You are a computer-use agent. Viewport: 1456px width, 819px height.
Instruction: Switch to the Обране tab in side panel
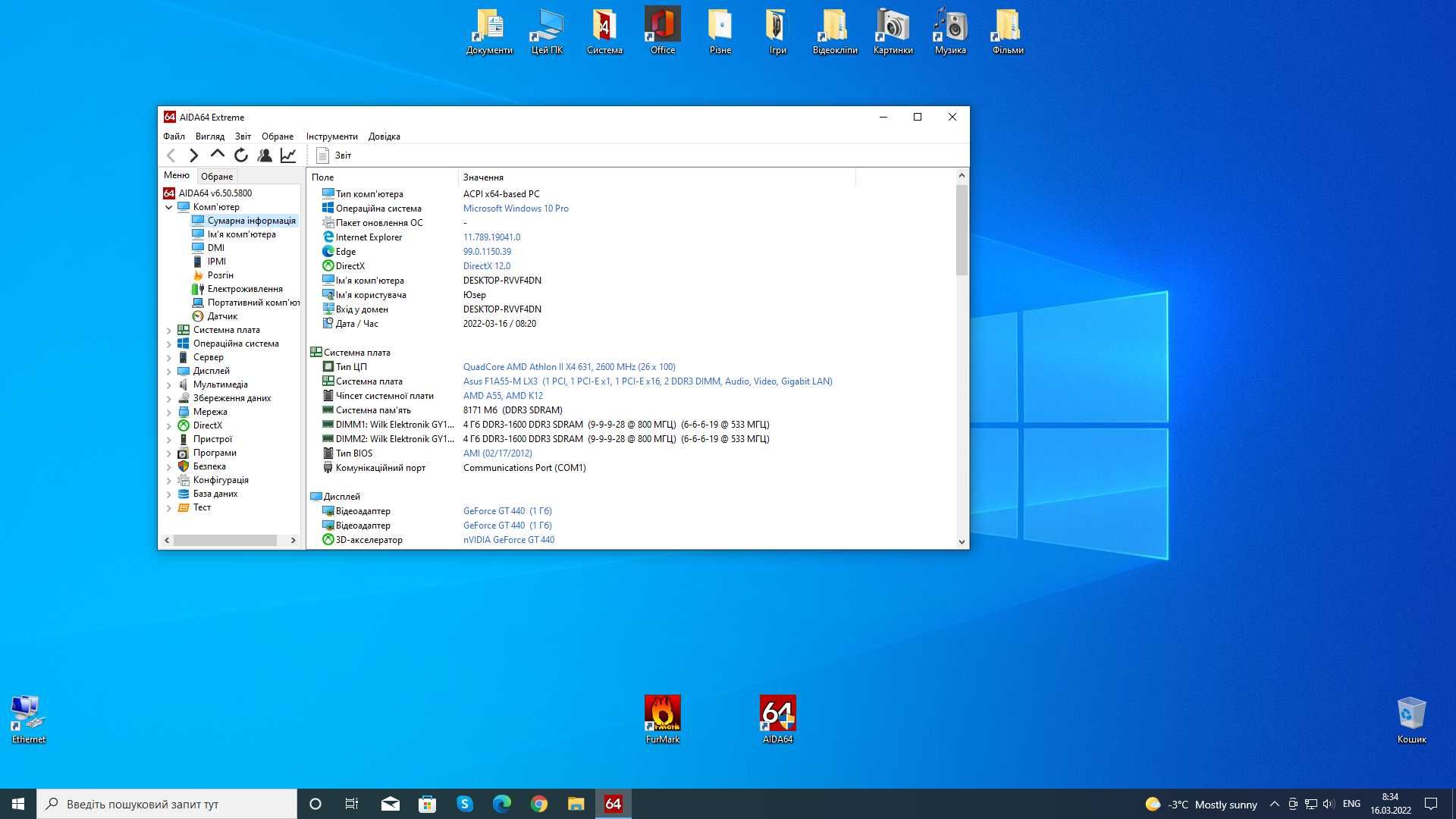[217, 177]
